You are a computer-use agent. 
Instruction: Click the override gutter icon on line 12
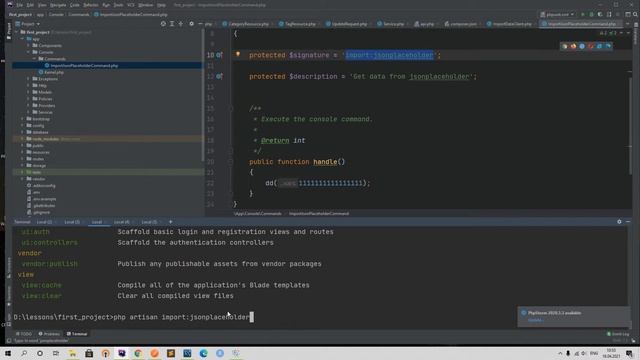219,76
